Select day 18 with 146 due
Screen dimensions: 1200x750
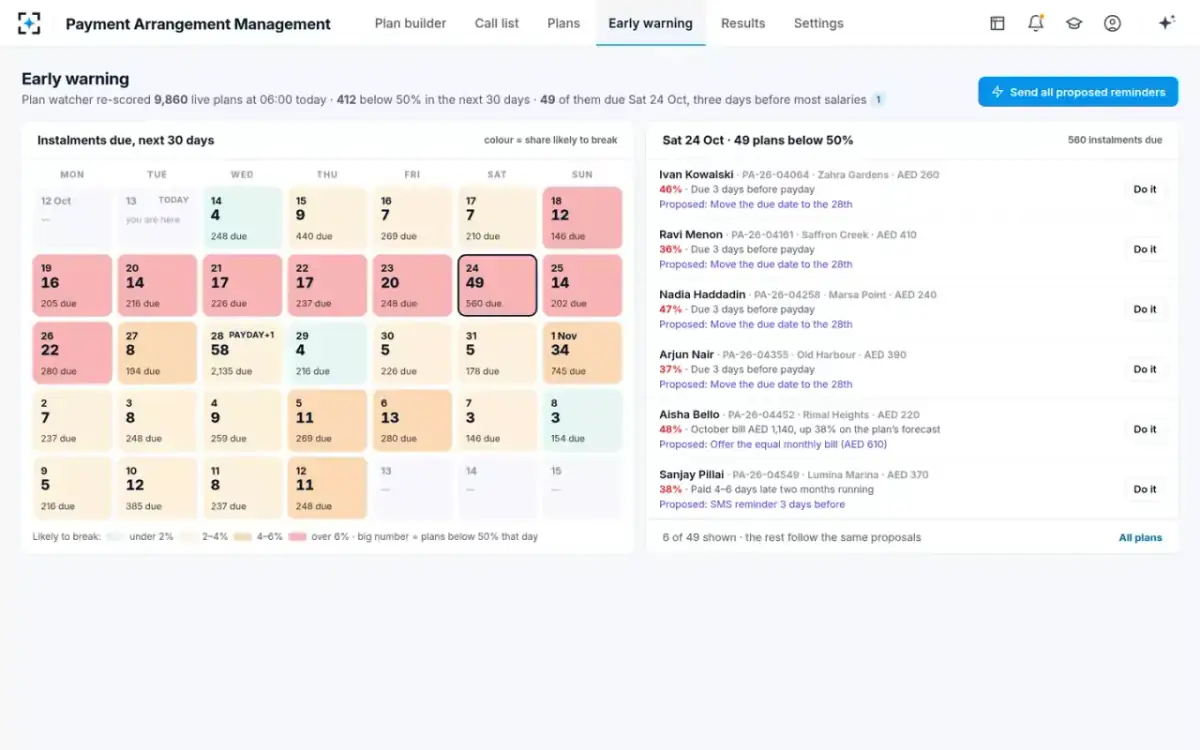pos(582,218)
